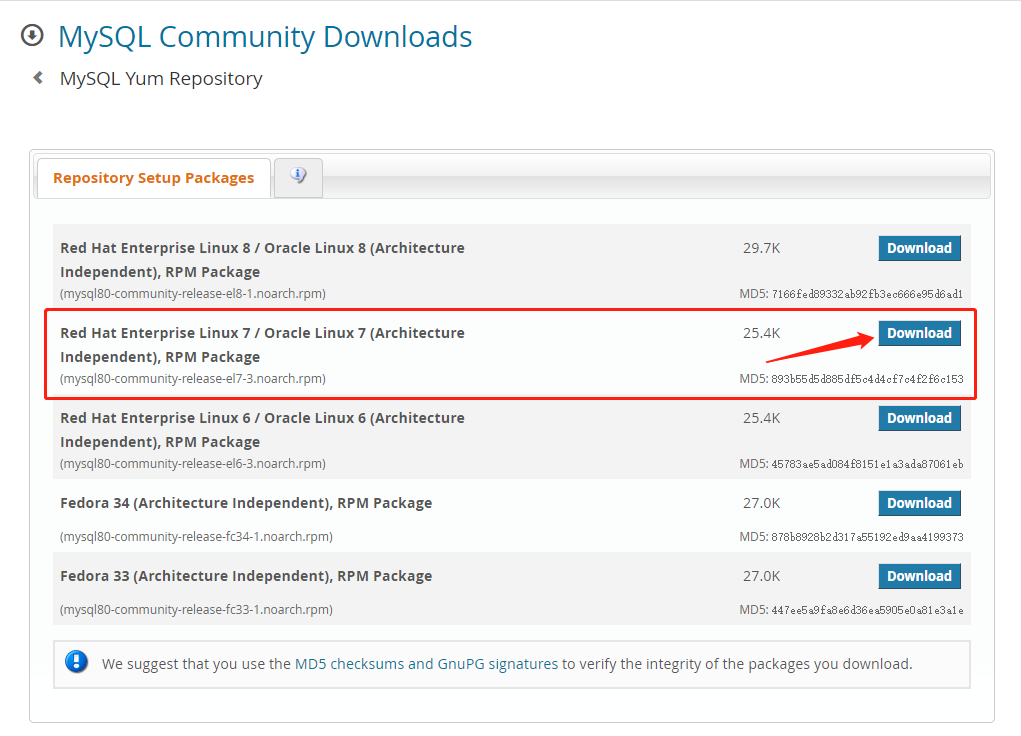The width and height of the screenshot is (1021, 736).
Task: Select the Repository Setup Packages tab
Action: pos(154,178)
